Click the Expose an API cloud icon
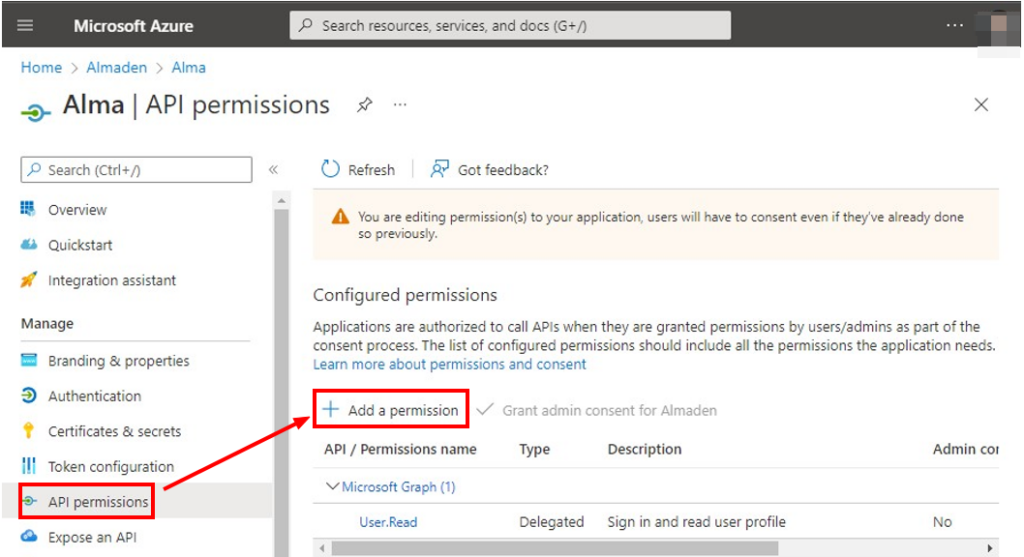Image resolution: width=1024 pixels, height=557 pixels. [29, 536]
